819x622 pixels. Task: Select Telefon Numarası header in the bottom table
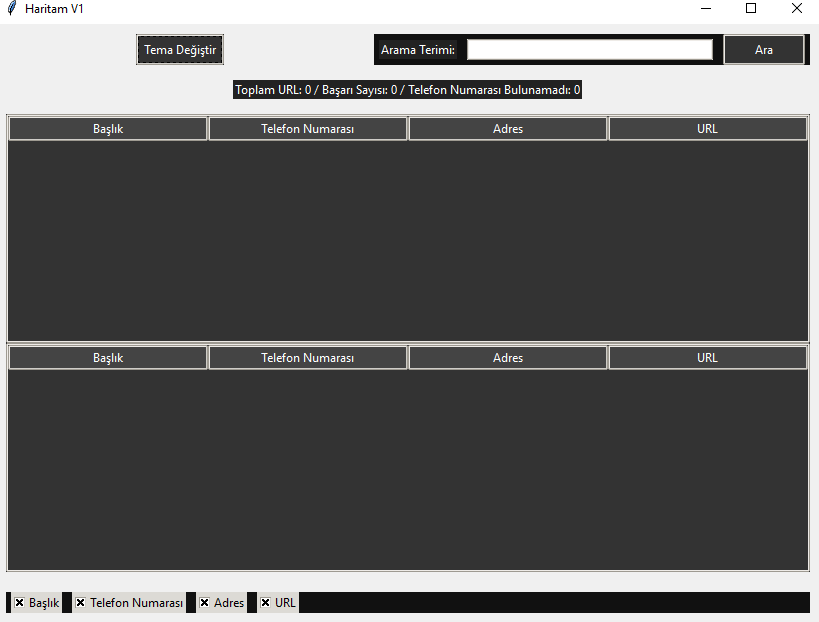(308, 358)
